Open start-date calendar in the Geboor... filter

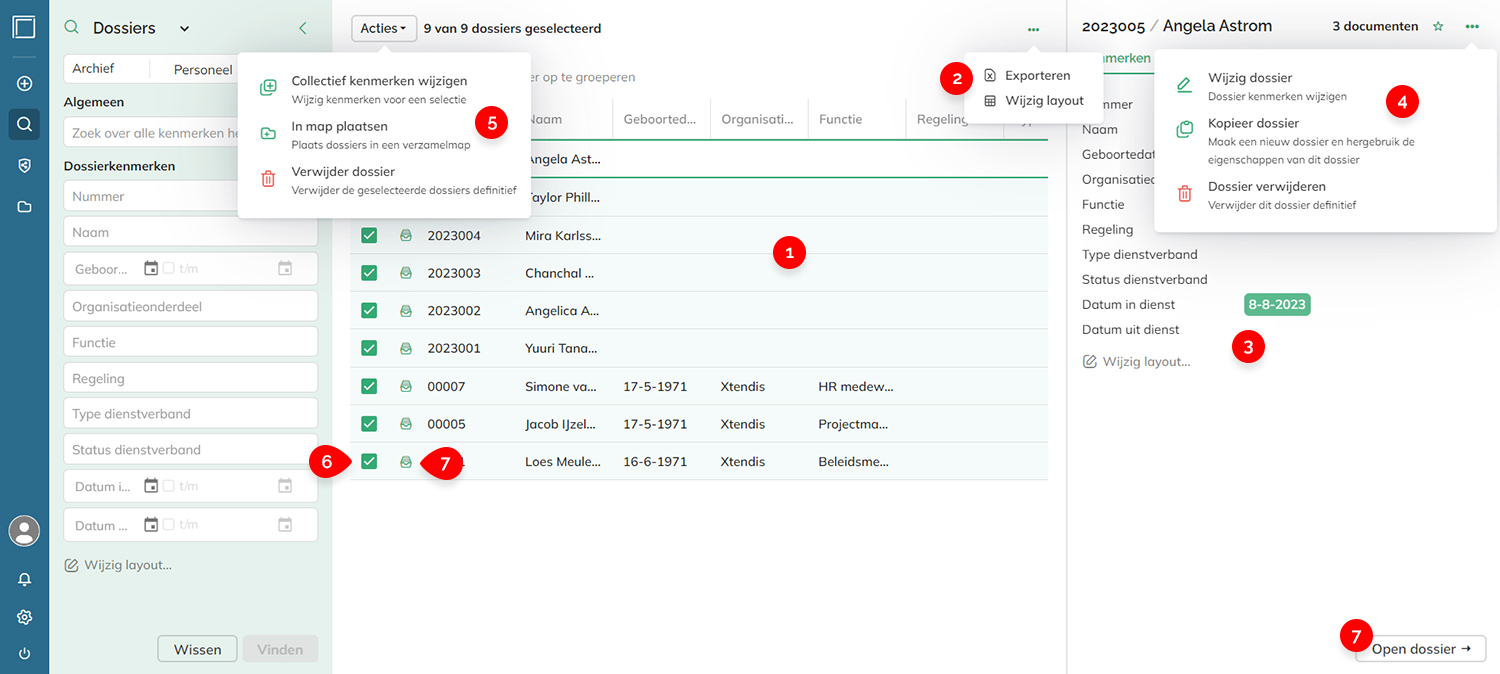pos(151,268)
